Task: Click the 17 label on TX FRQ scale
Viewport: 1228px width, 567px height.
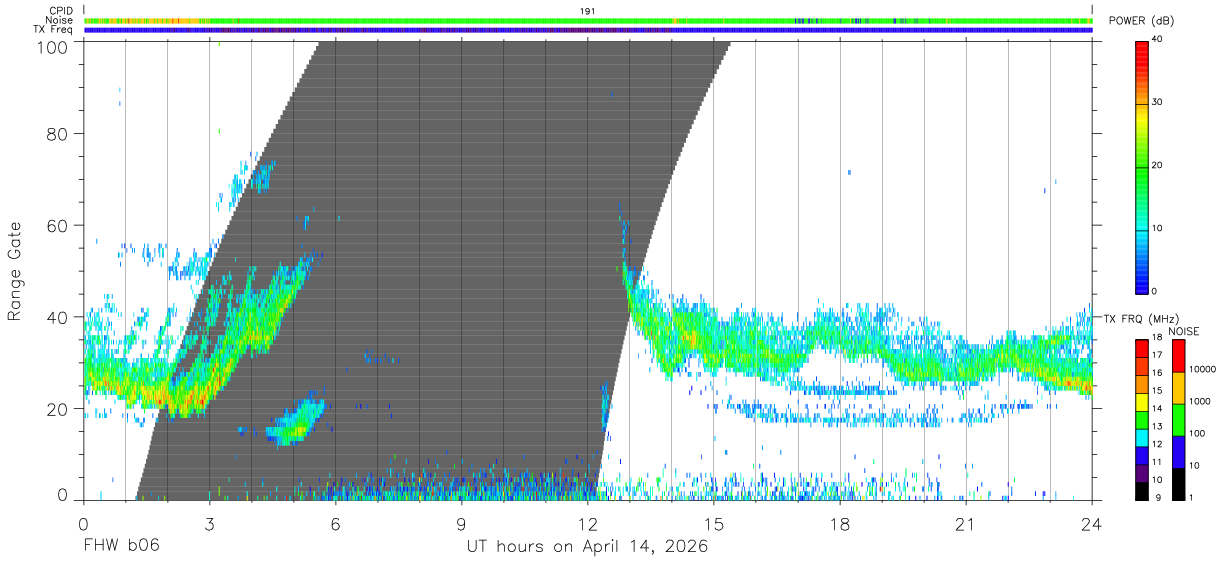Action: coord(1158,354)
